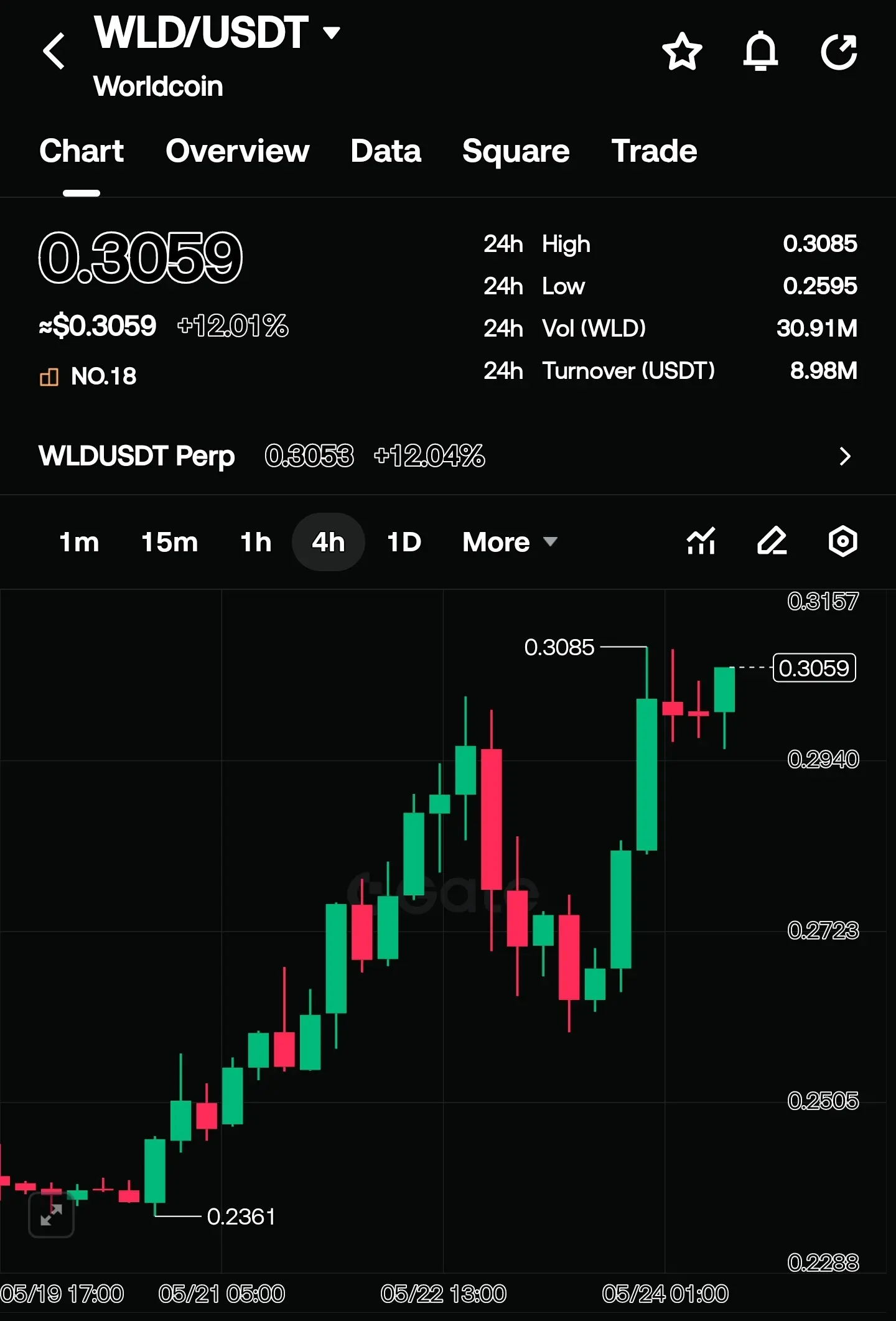Viewport: 896px width, 1321px height.
Task: Open chart settings hexagon icon
Action: pyautogui.click(x=843, y=541)
